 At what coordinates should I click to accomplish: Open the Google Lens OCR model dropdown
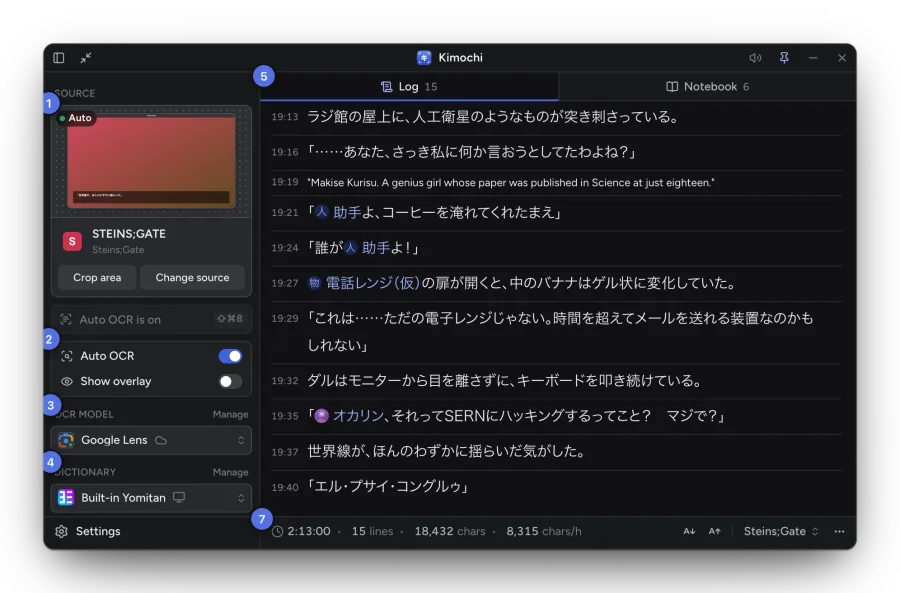(152, 440)
